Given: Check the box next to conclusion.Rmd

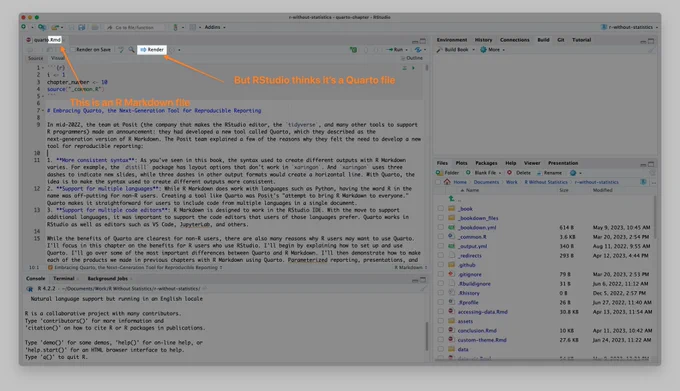Looking at the screenshot, I should [x=441, y=330].
